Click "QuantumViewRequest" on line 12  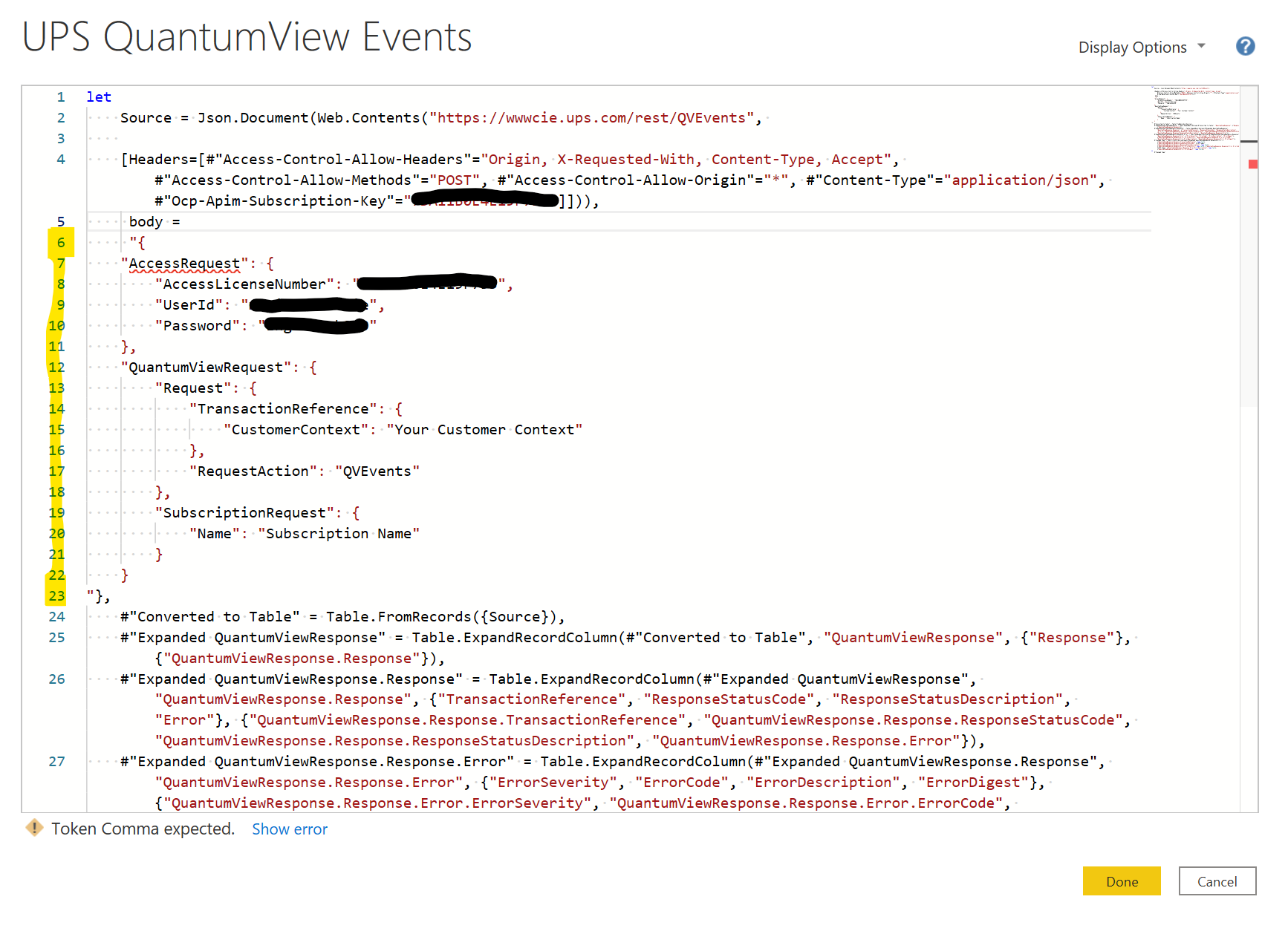[206, 368]
